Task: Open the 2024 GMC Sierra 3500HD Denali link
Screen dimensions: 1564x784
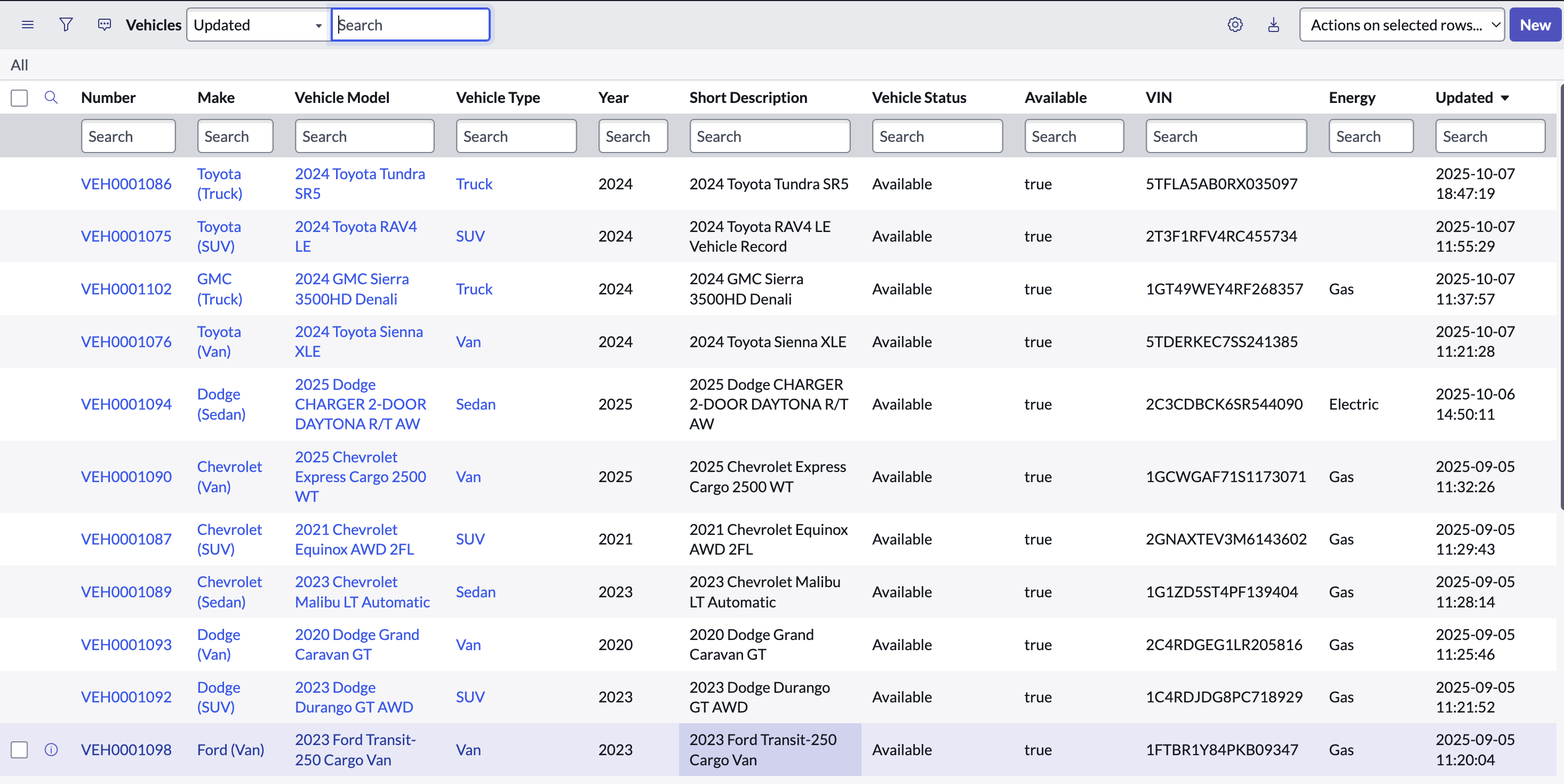Action: click(x=352, y=289)
